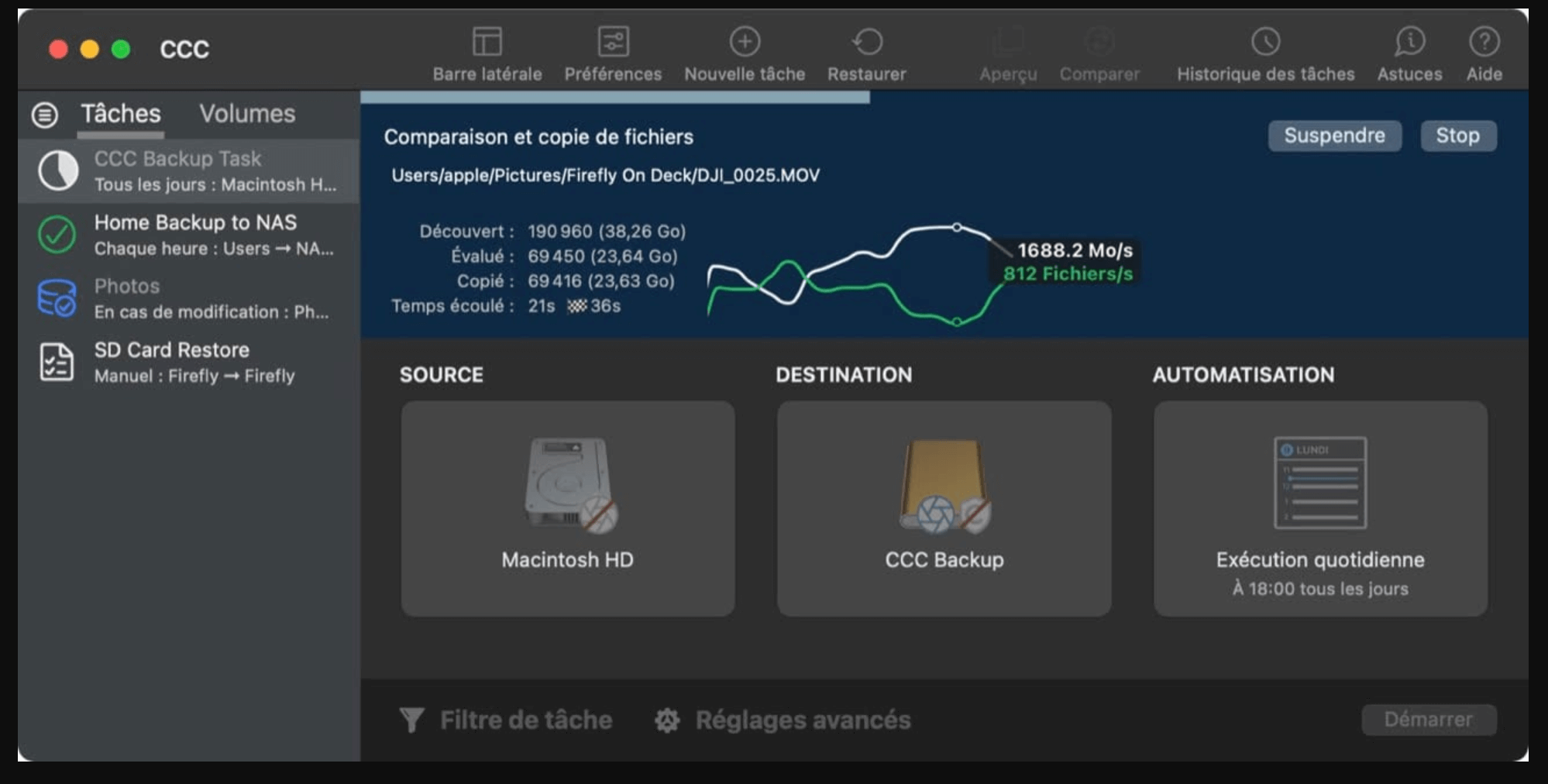1548x784 pixels.
Task: Click the Photos task database icon
Action: [54, 297]
